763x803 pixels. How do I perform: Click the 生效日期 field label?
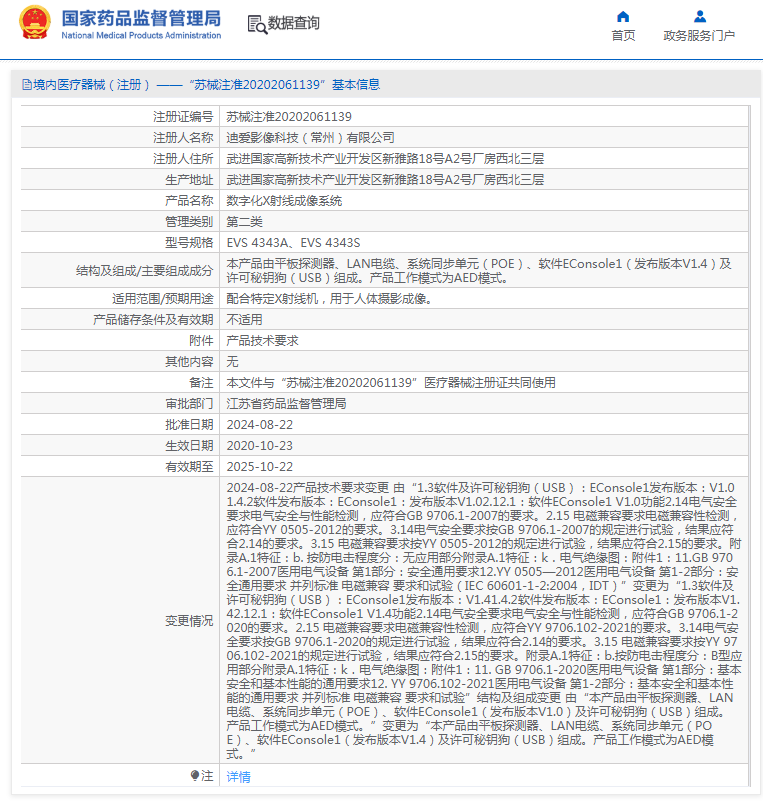pos(189,446)
